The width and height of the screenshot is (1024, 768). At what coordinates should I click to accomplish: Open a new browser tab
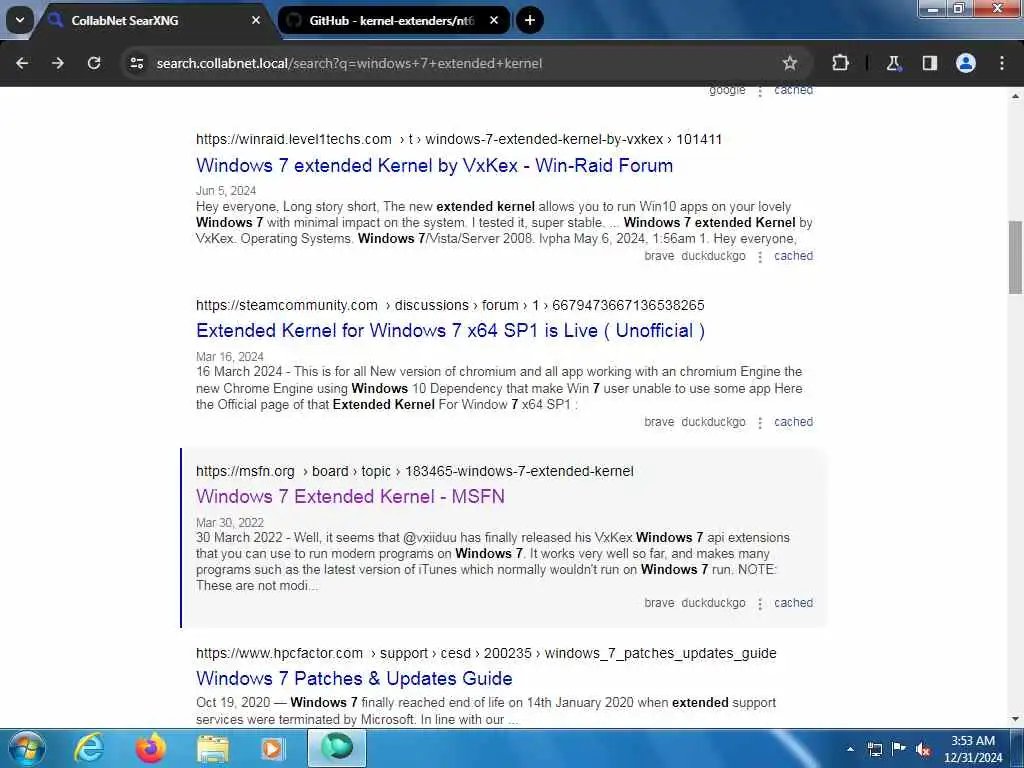[530, 20]
